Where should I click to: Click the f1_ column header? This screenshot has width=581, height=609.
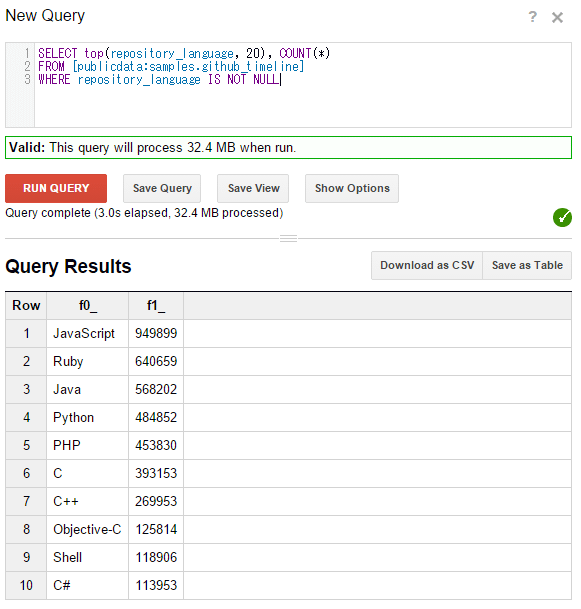pos(156,306)
